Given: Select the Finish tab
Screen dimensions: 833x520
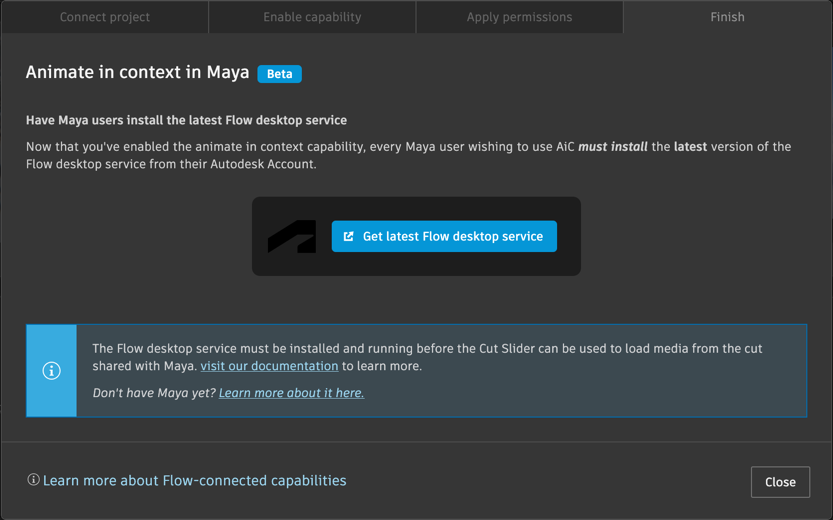Looking at the screenshot, I should (x=727, y=17).
